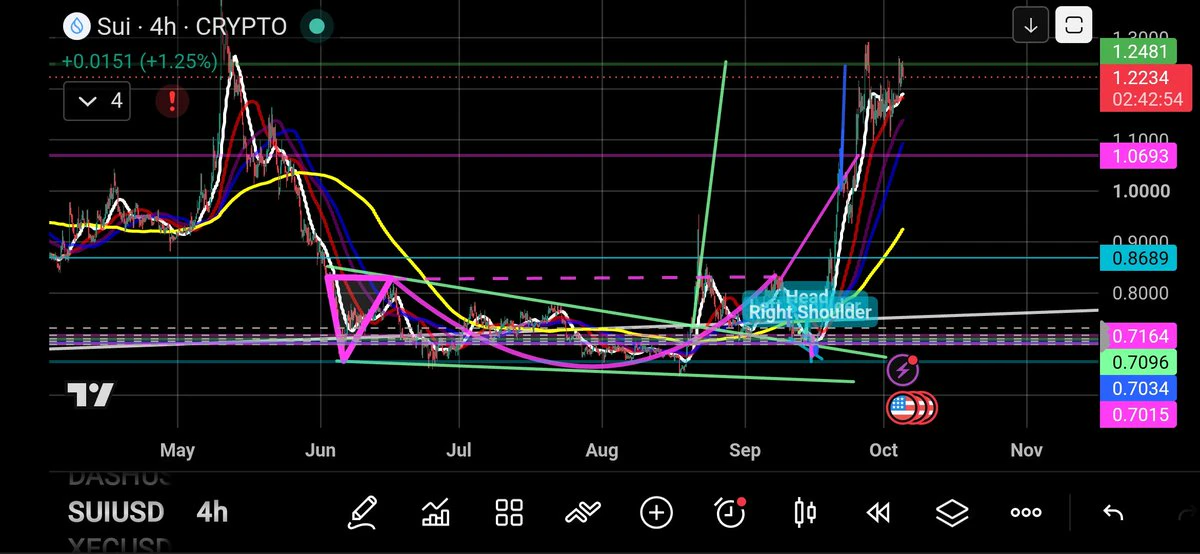Select the 0.7015 magenta price label
The width and height of the screenshot is (1200, 554).
(x=1140, y=415)
